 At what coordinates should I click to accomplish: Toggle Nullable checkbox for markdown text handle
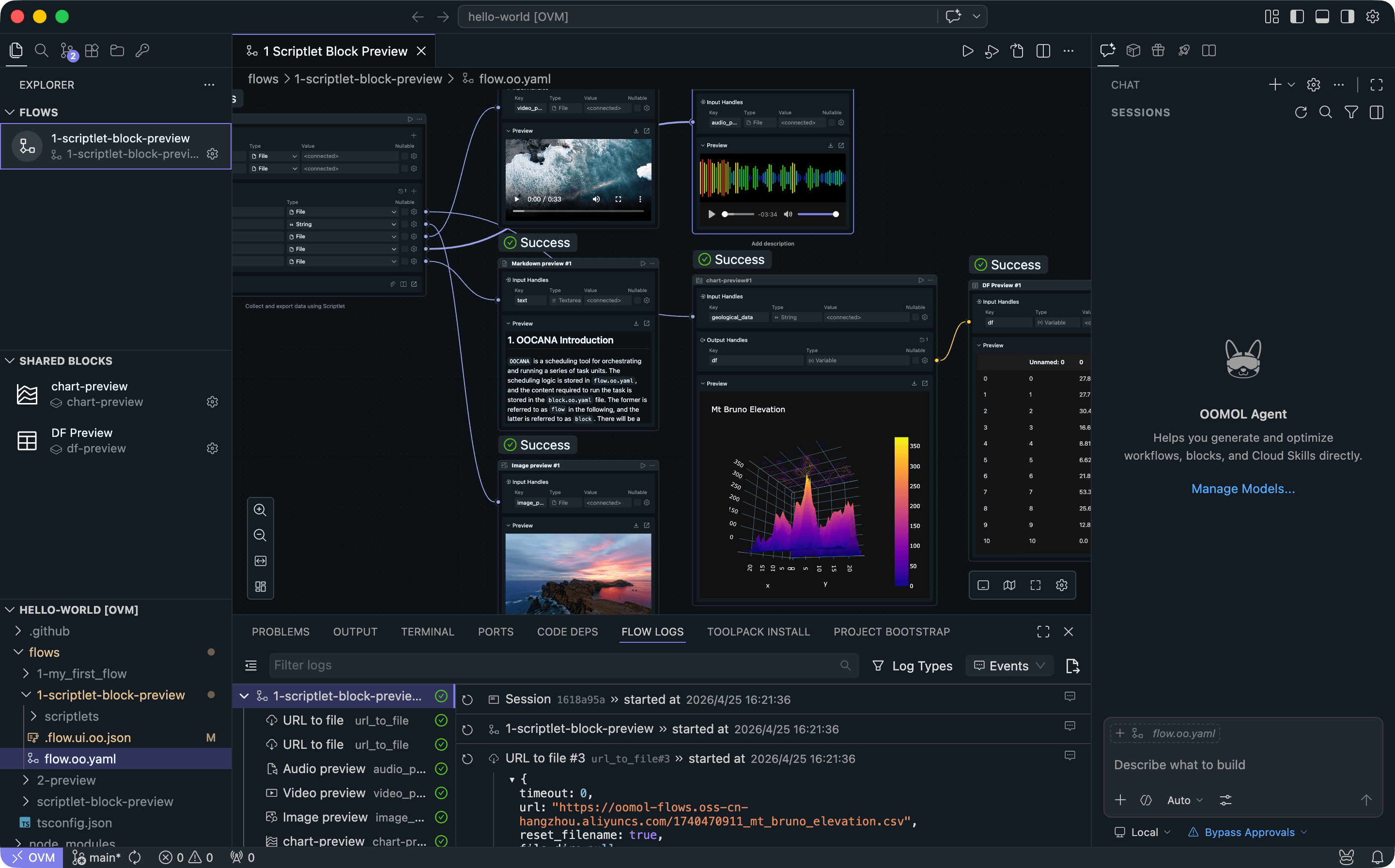coord(637,301)
